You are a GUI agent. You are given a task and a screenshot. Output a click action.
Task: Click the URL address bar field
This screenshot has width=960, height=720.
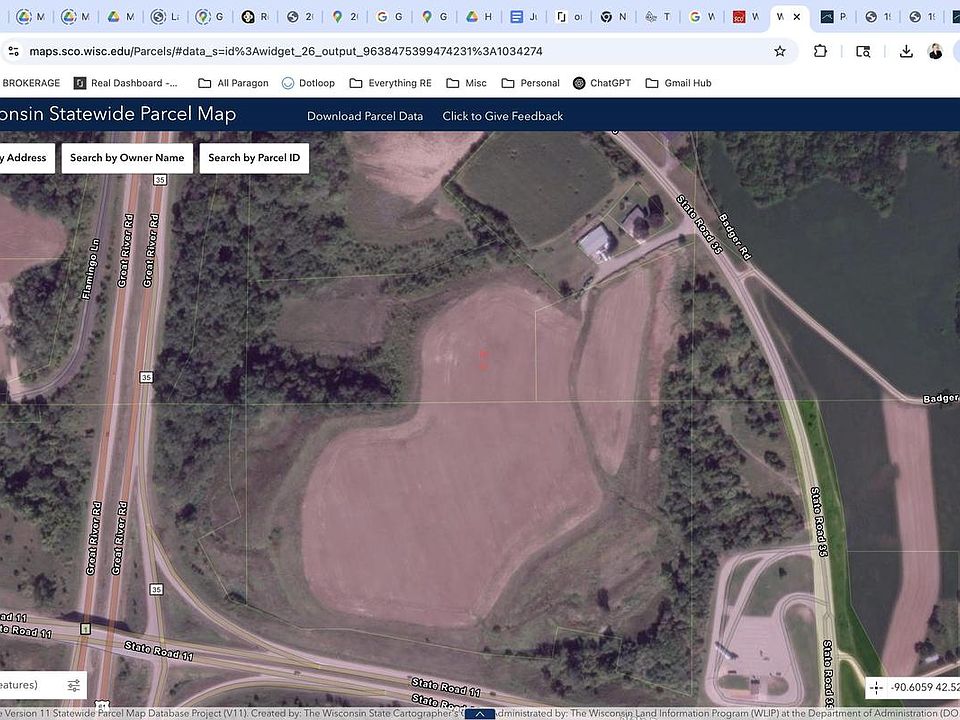[x=400, y=51]
